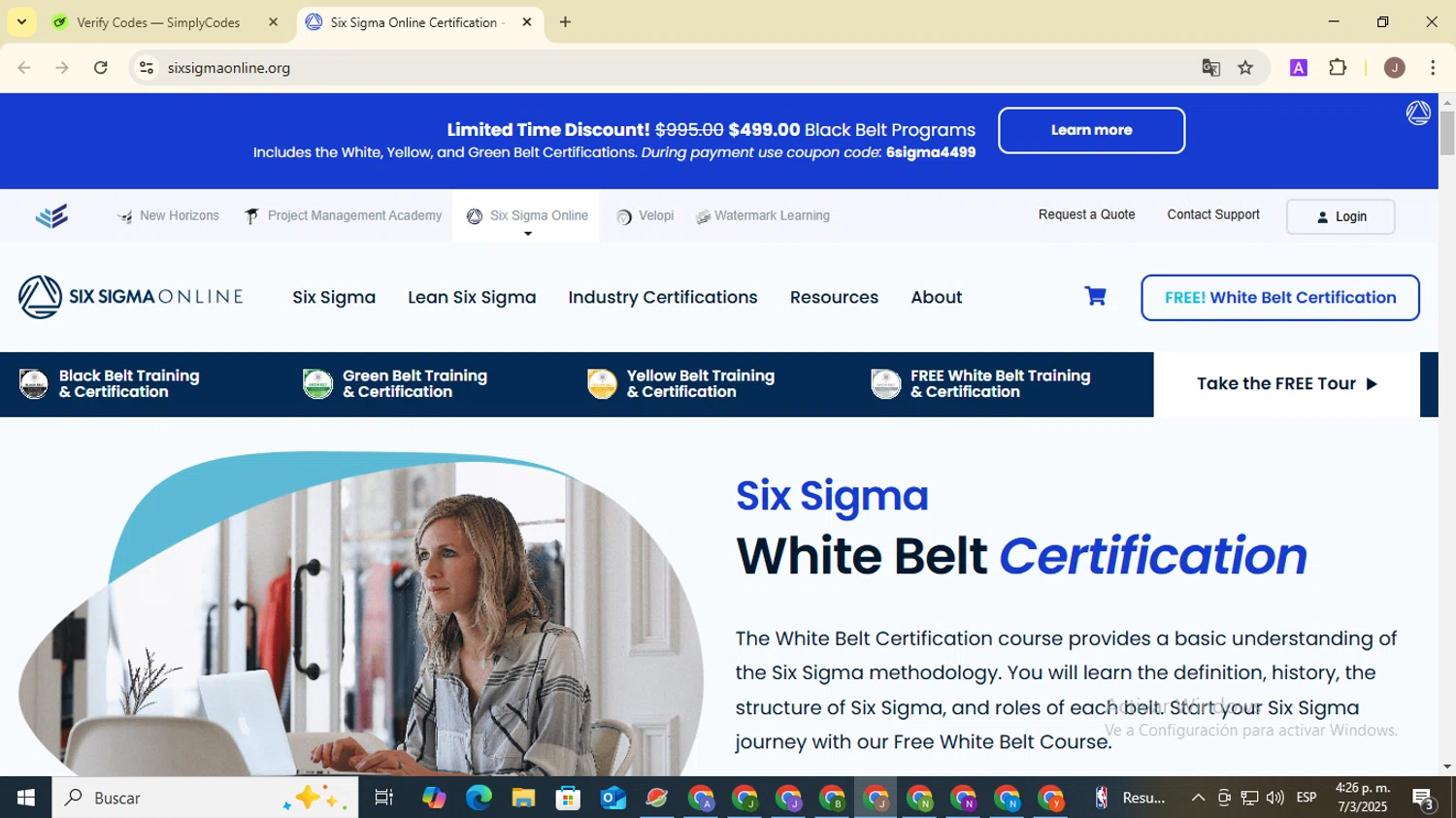Open FREE White Belt Training & Certification

pos(981,384)
